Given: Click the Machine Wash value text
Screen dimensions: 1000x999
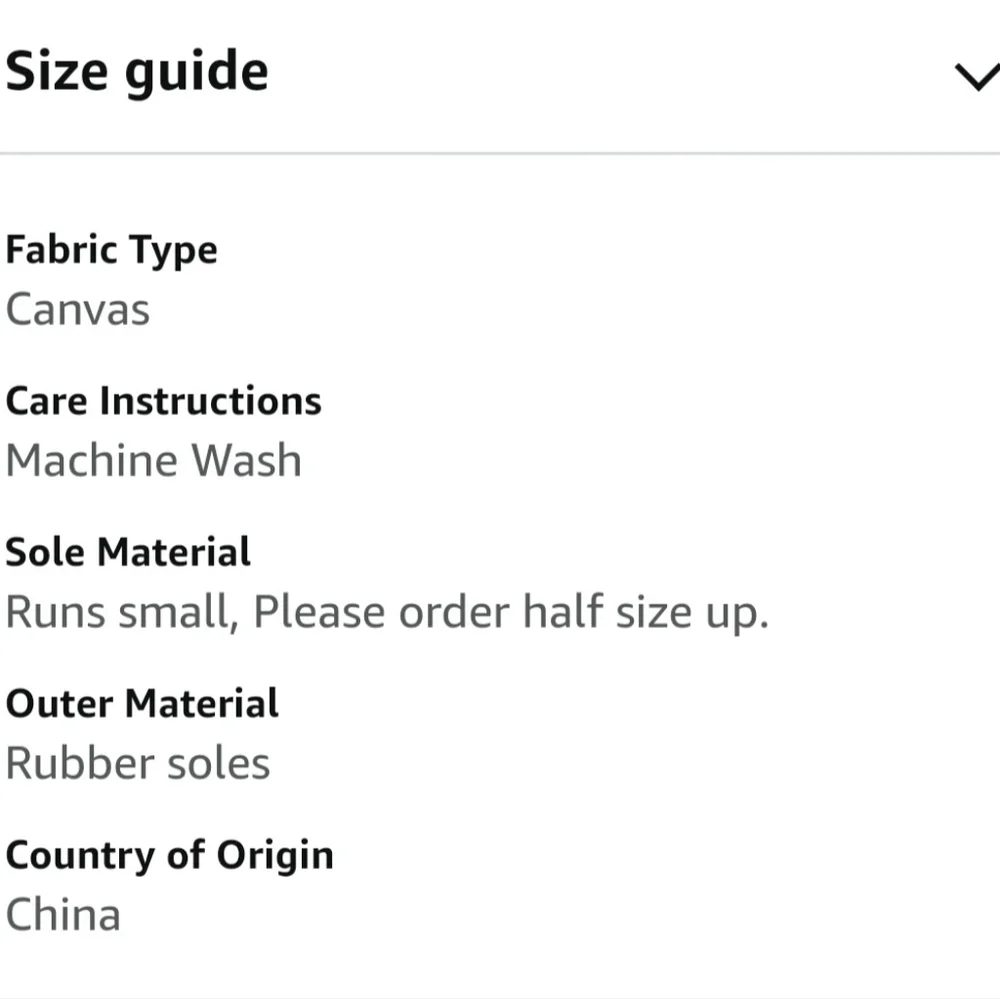Looking at the screenshot, I should point(153,461).
